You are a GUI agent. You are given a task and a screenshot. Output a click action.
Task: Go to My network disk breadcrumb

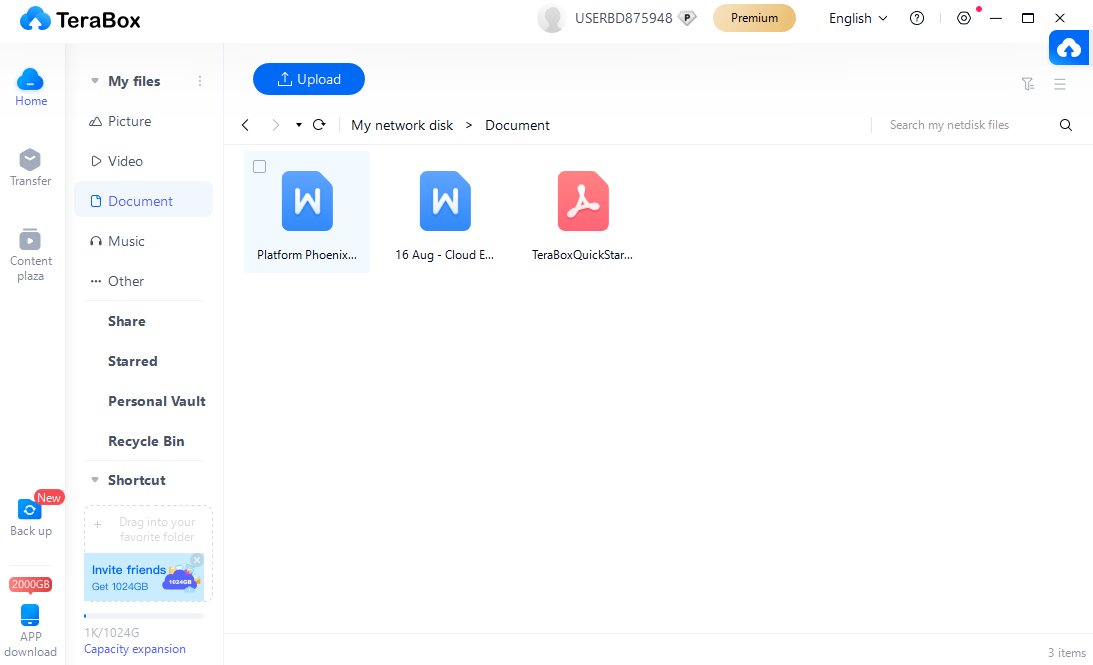tap(402, 125)
